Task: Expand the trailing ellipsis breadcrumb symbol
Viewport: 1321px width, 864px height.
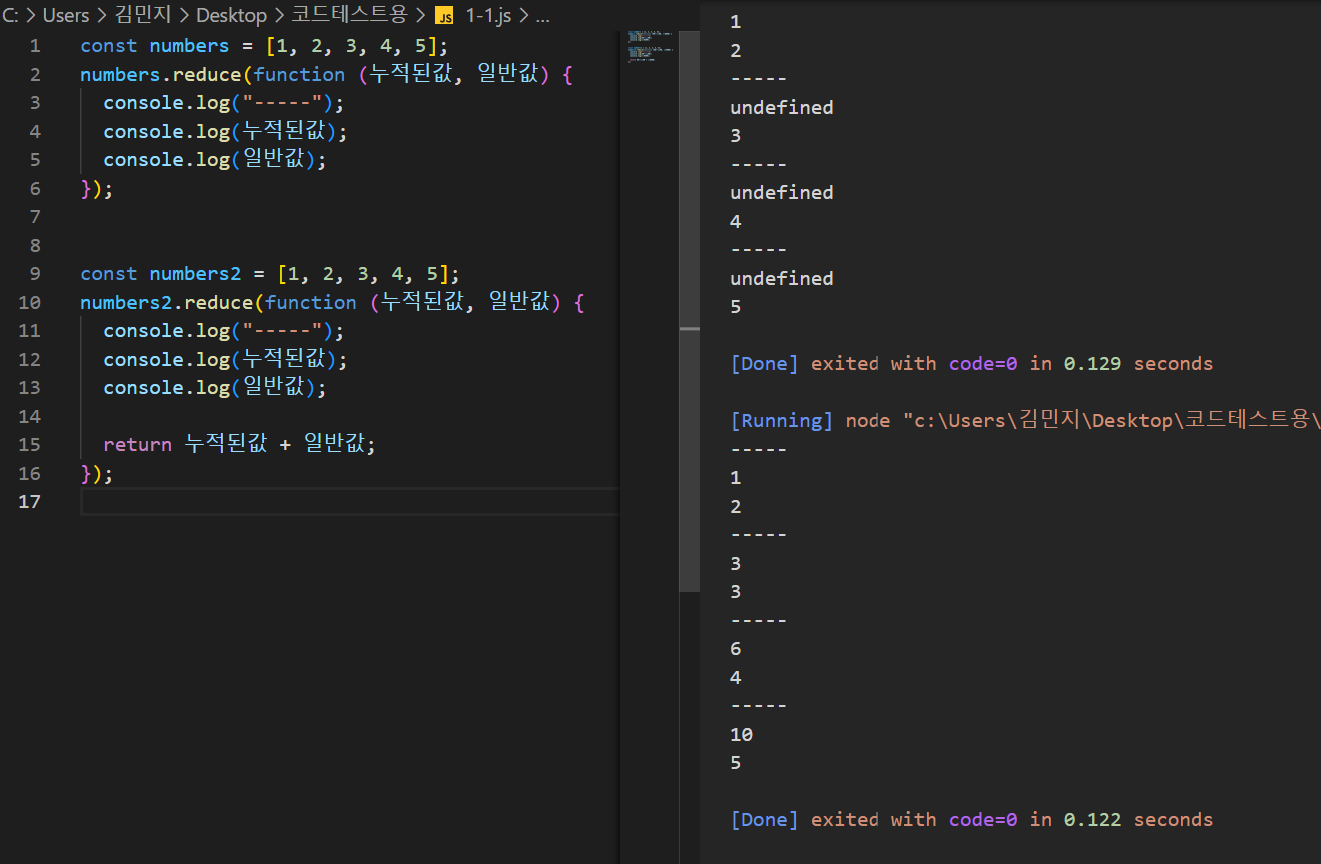Action: coord(543,16)
